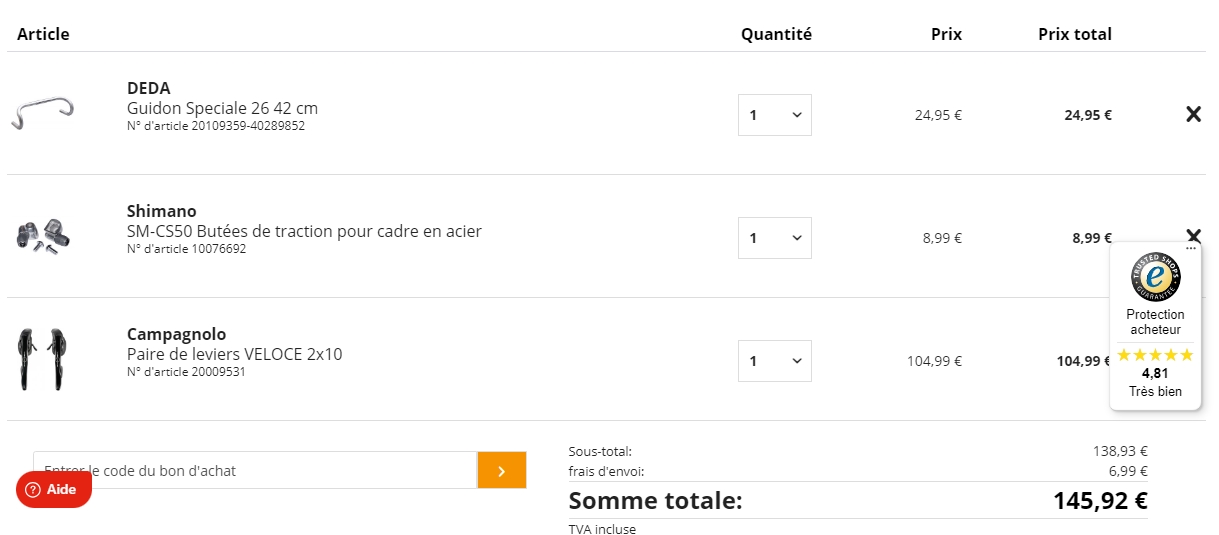Image resolution: width=1219 pixels, height=535 pixels.
Task: Open quantity dropdown for DEDA handlebar
Action: 774,115
